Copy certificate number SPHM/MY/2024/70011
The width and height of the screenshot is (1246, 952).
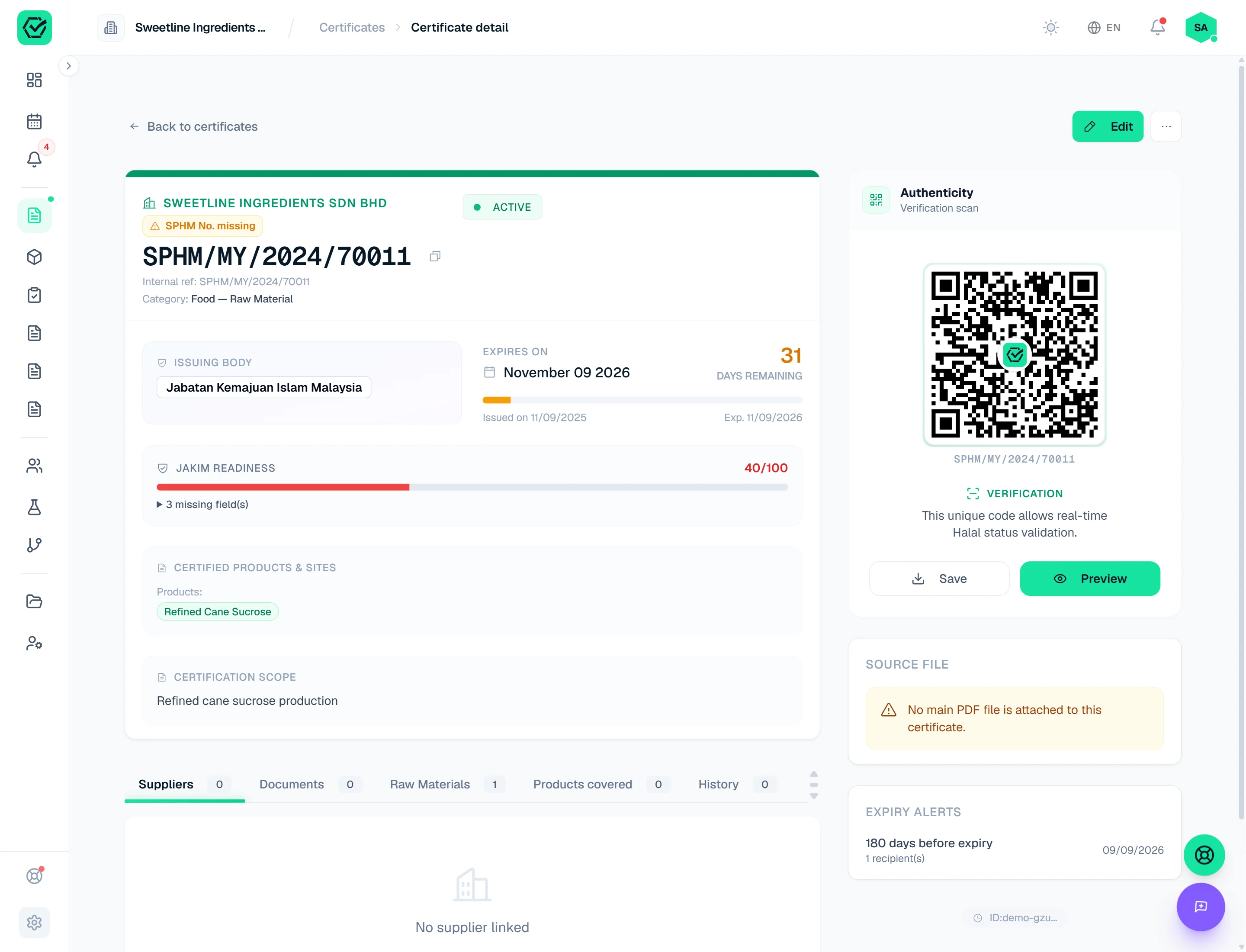click(435, 256)
